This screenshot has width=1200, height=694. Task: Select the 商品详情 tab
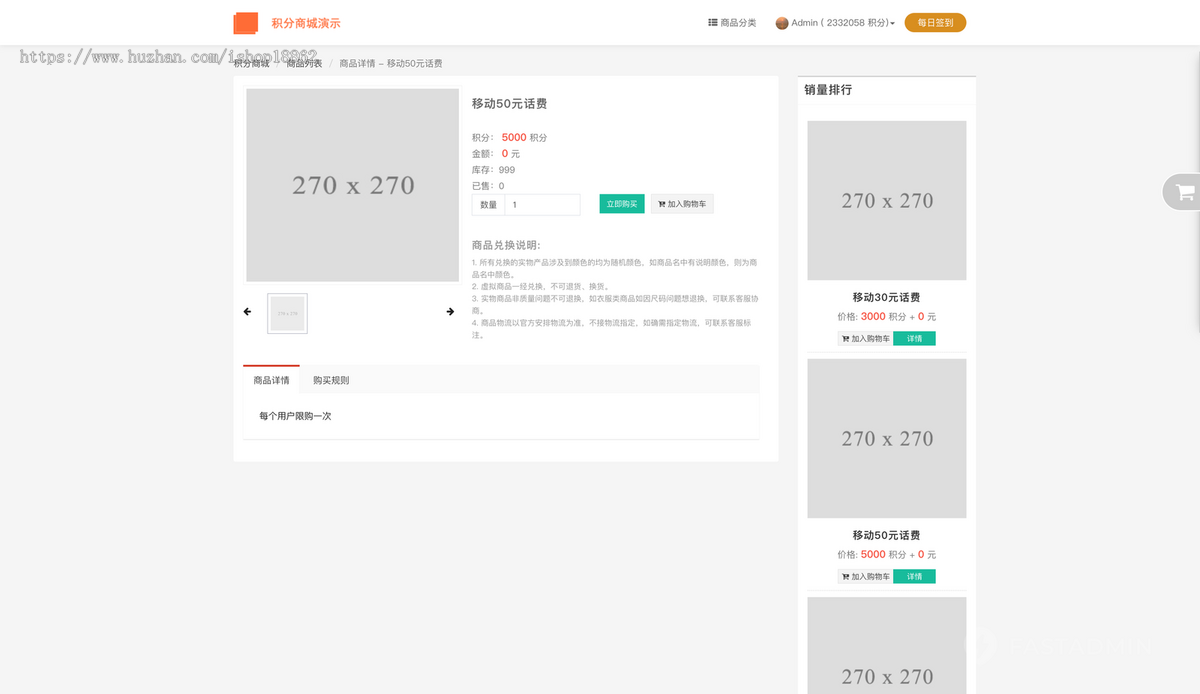(x=270, y=379)
